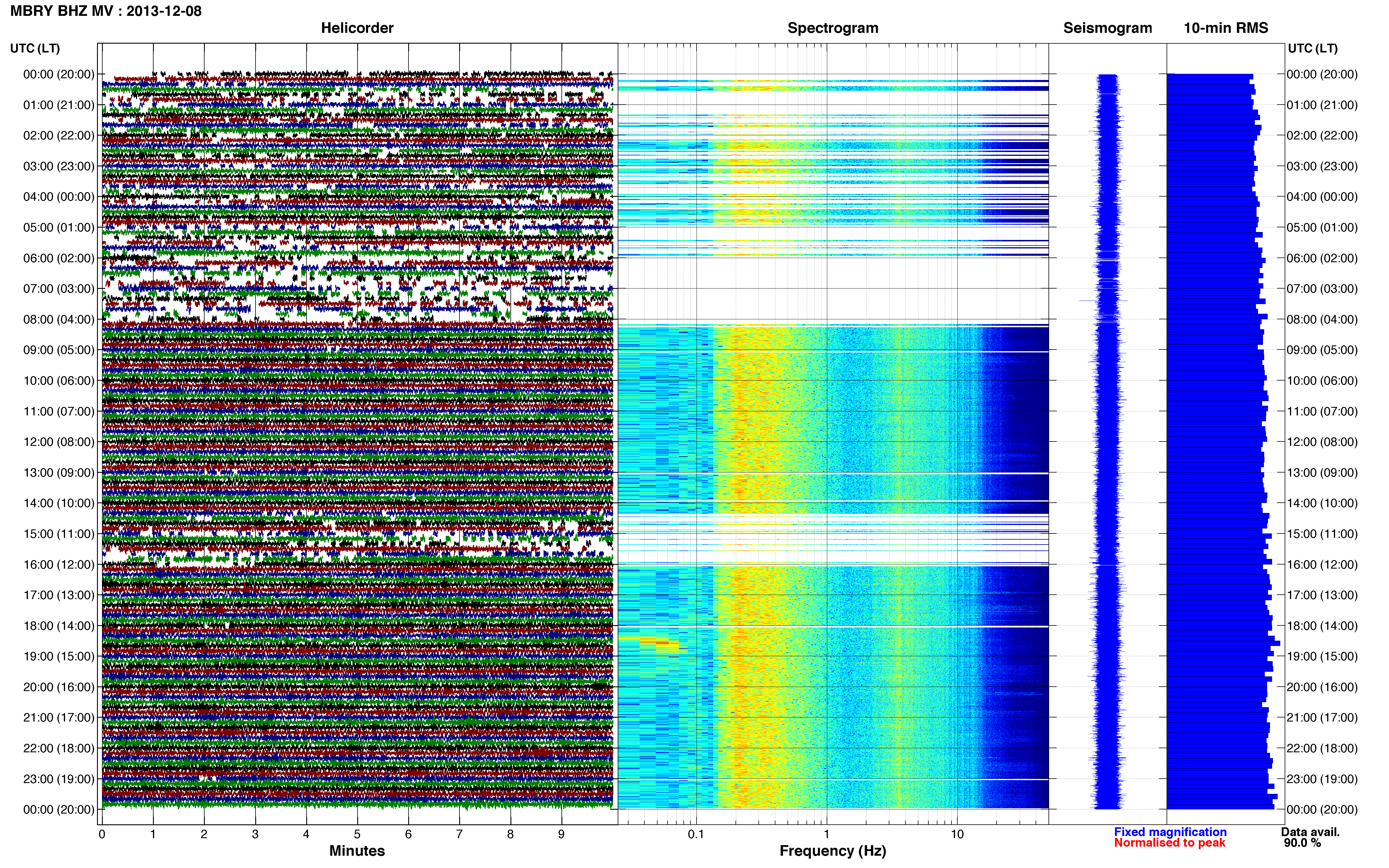Click helicorder time label "12:00 (08:00)"
Screen dimensions: 1389x868
[x=59, y=442]
